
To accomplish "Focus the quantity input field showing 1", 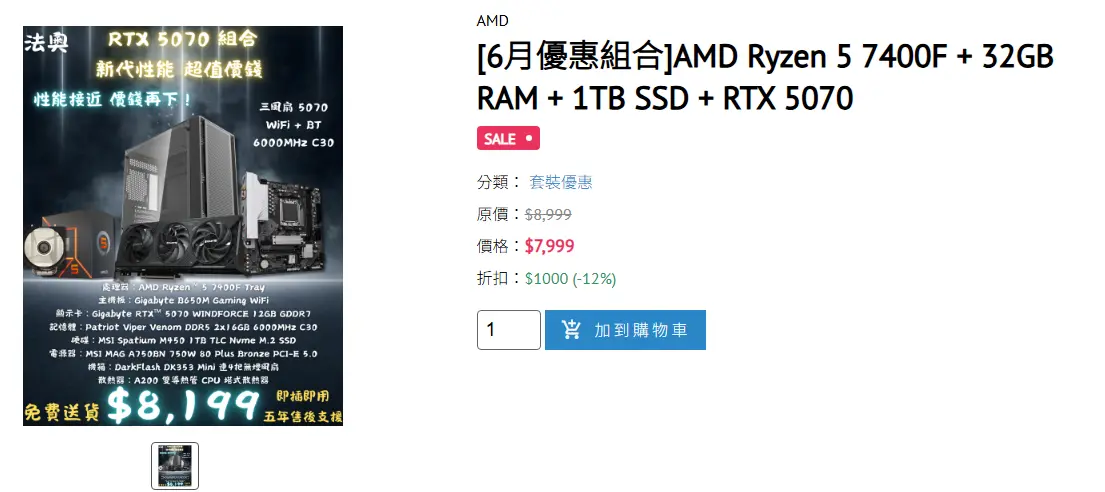I will click(509, 330).
